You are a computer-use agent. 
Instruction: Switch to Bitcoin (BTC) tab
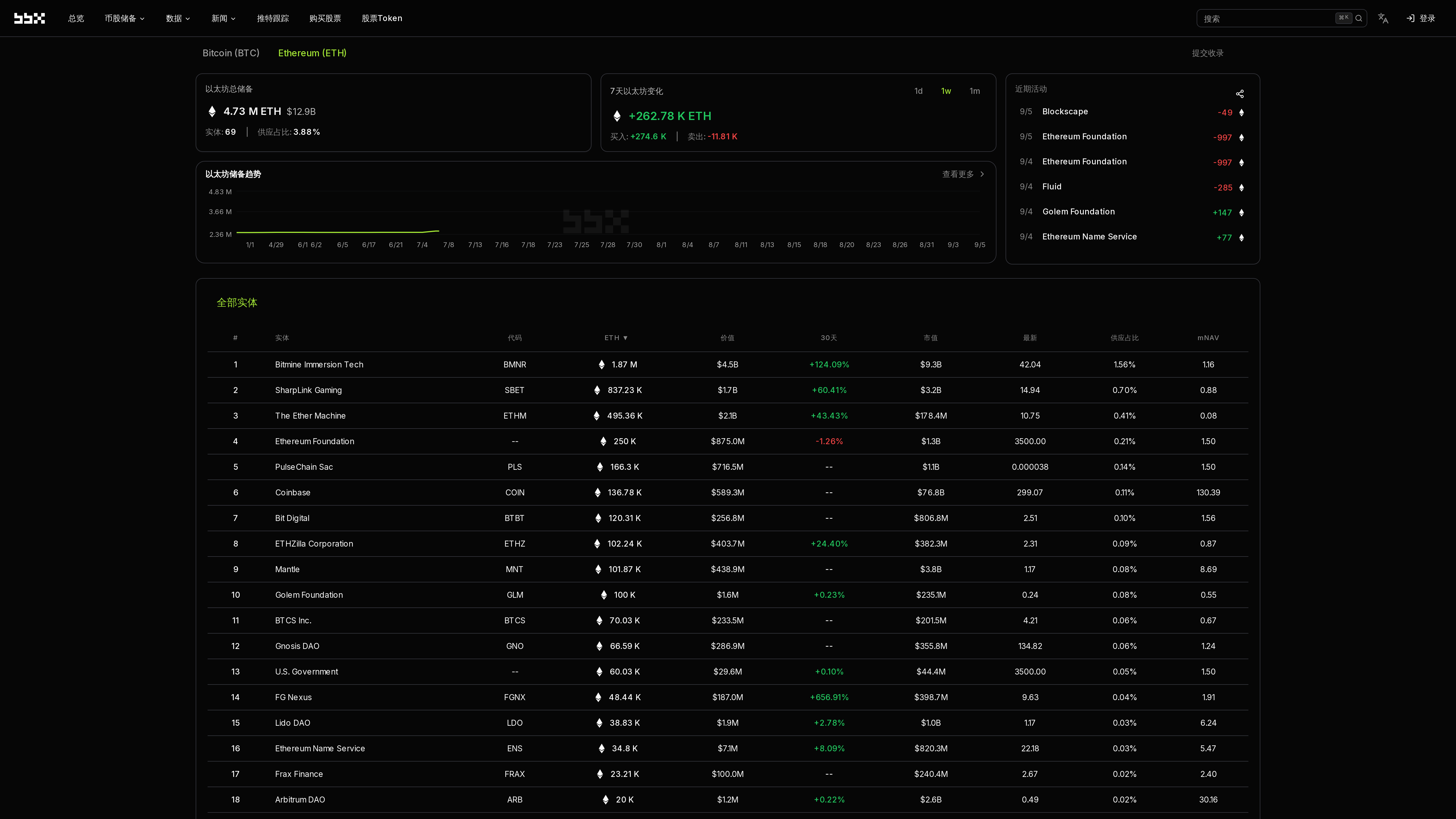(231, 53)
